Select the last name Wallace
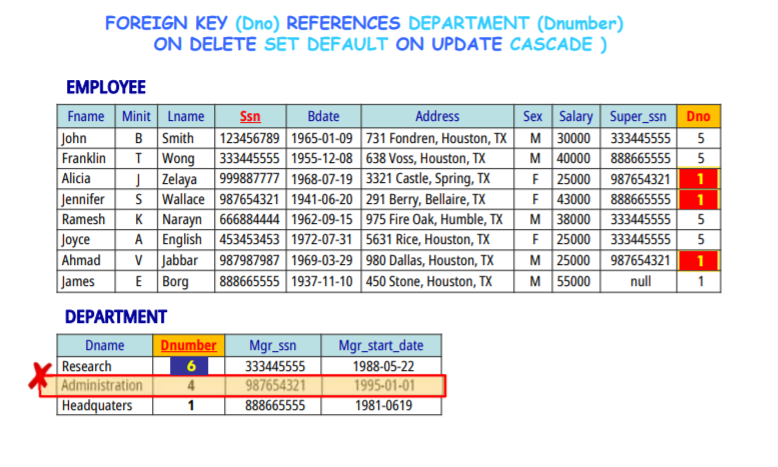Screen dimensions: 778x467 (x=183, y=200)
